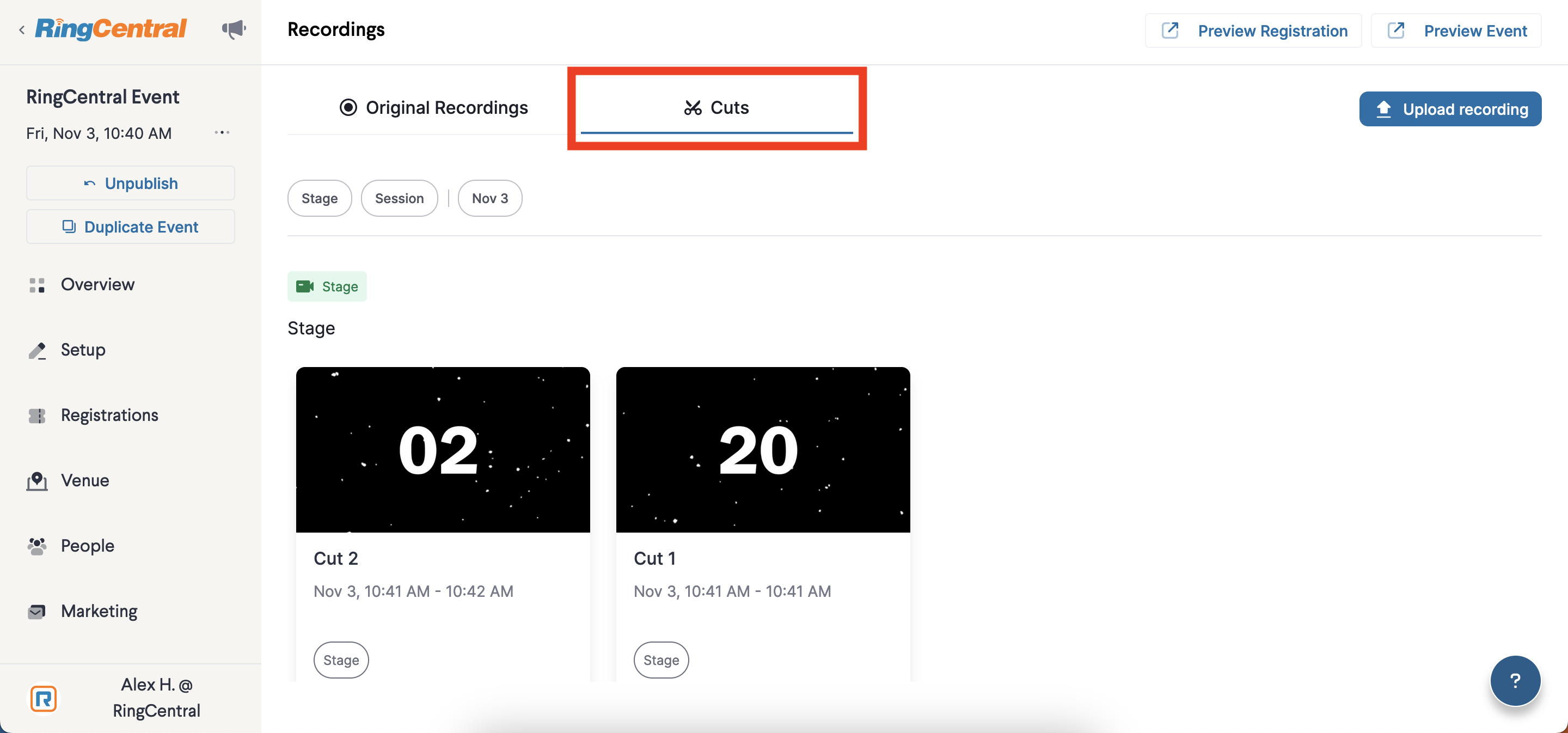
Task: Toggle the Stage filter chip
Action: click(x=320, y=198)
